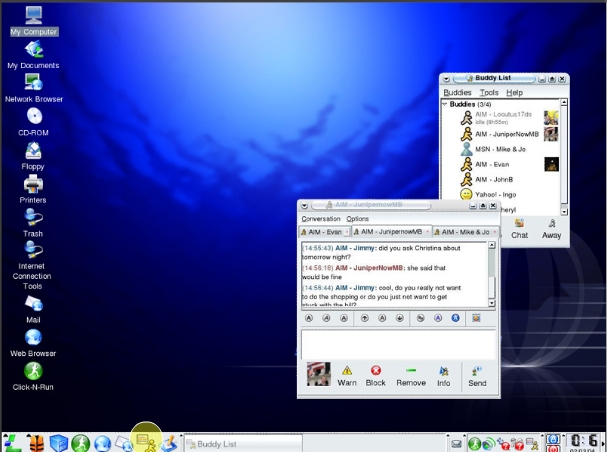This screenshot has width=607, height=452.
Task: Click the font face selection icon
Action: tap(420, 318)
